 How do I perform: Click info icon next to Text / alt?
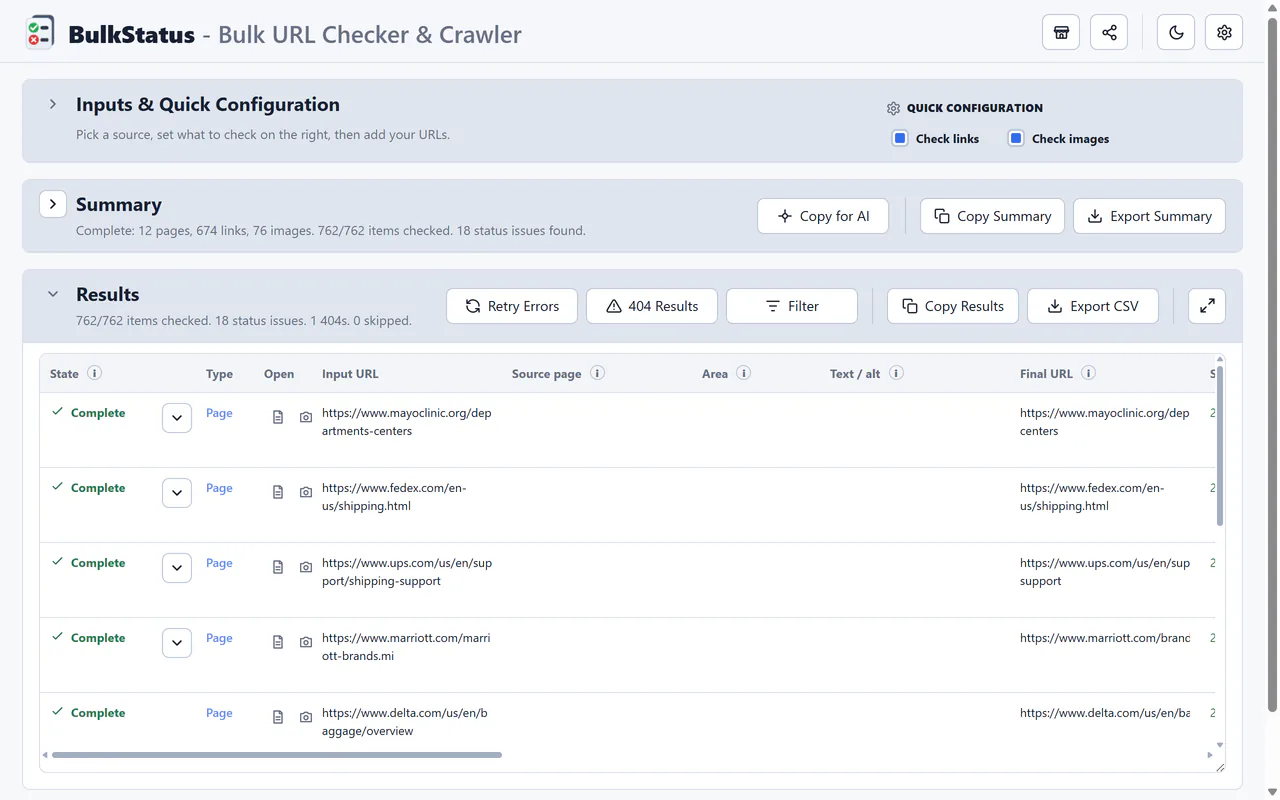tap(896, 373)
